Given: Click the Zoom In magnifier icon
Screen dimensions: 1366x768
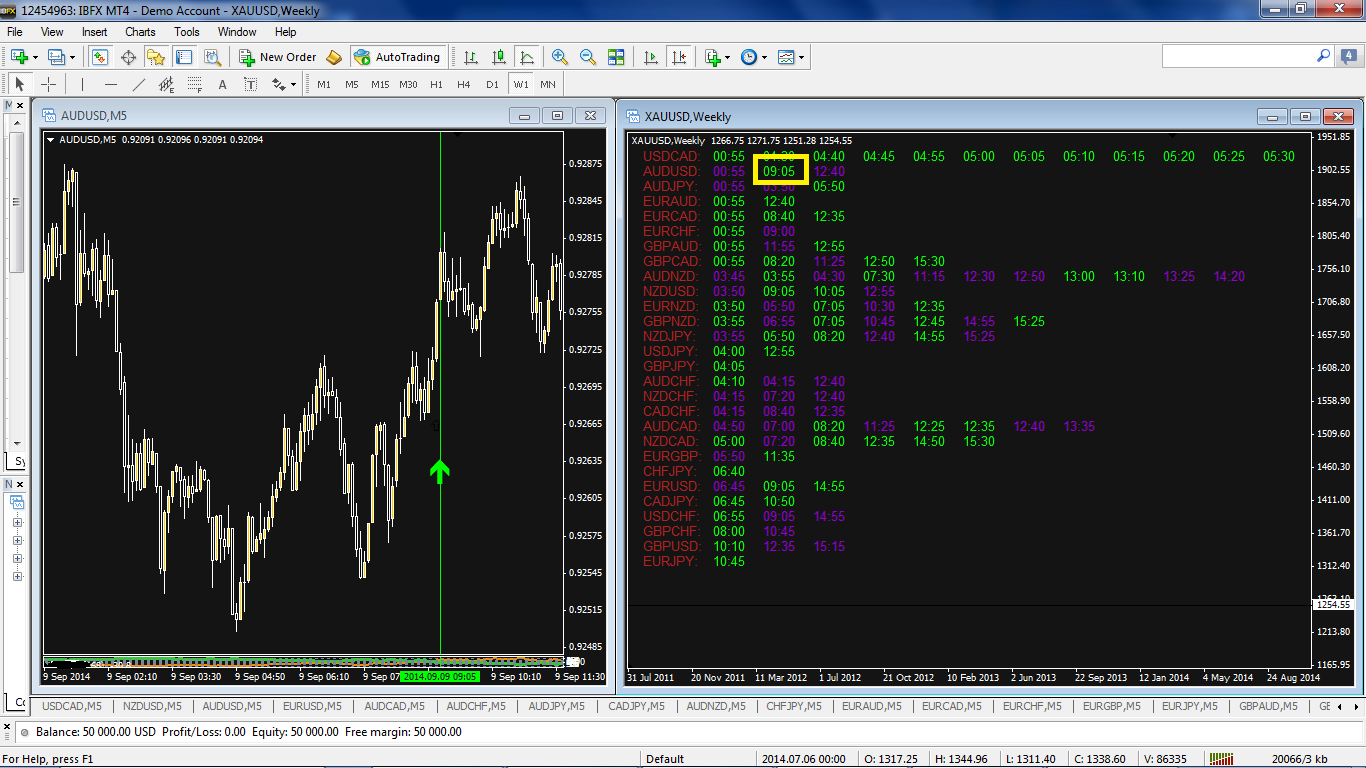Looking at the screenshot, I should tap(560, 57).
